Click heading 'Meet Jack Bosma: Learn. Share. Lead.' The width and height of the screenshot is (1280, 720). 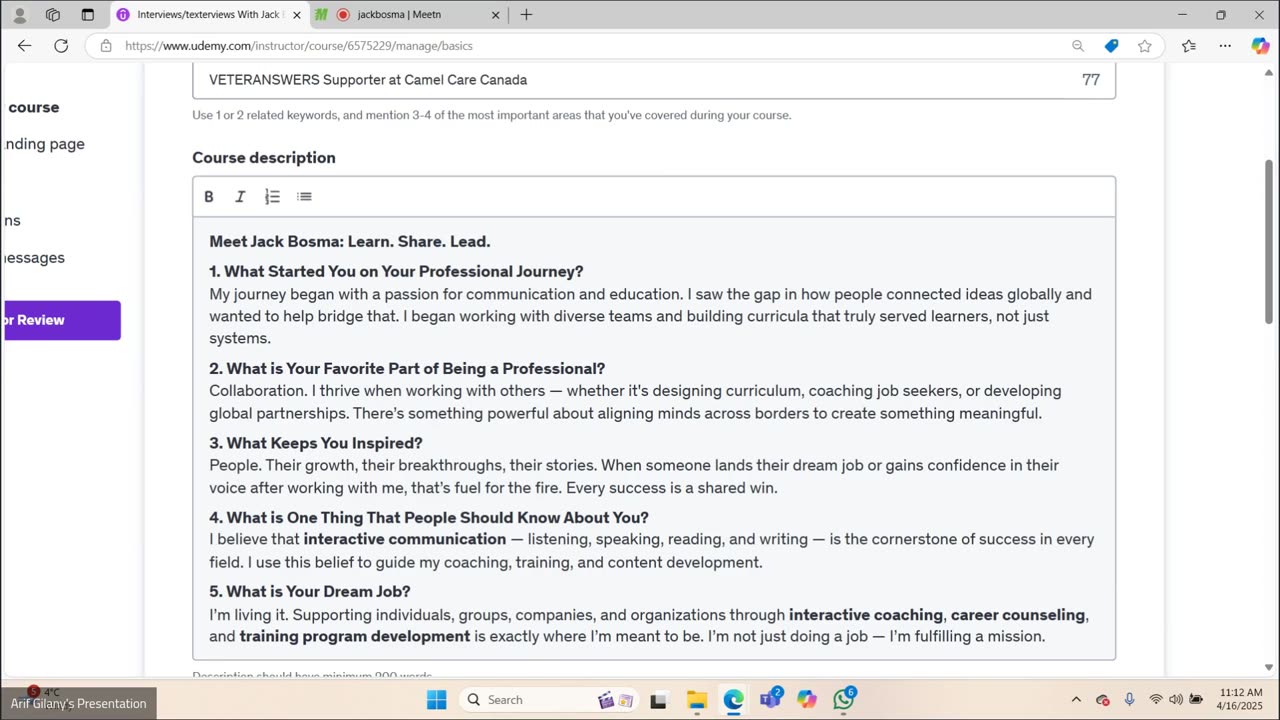350,242
